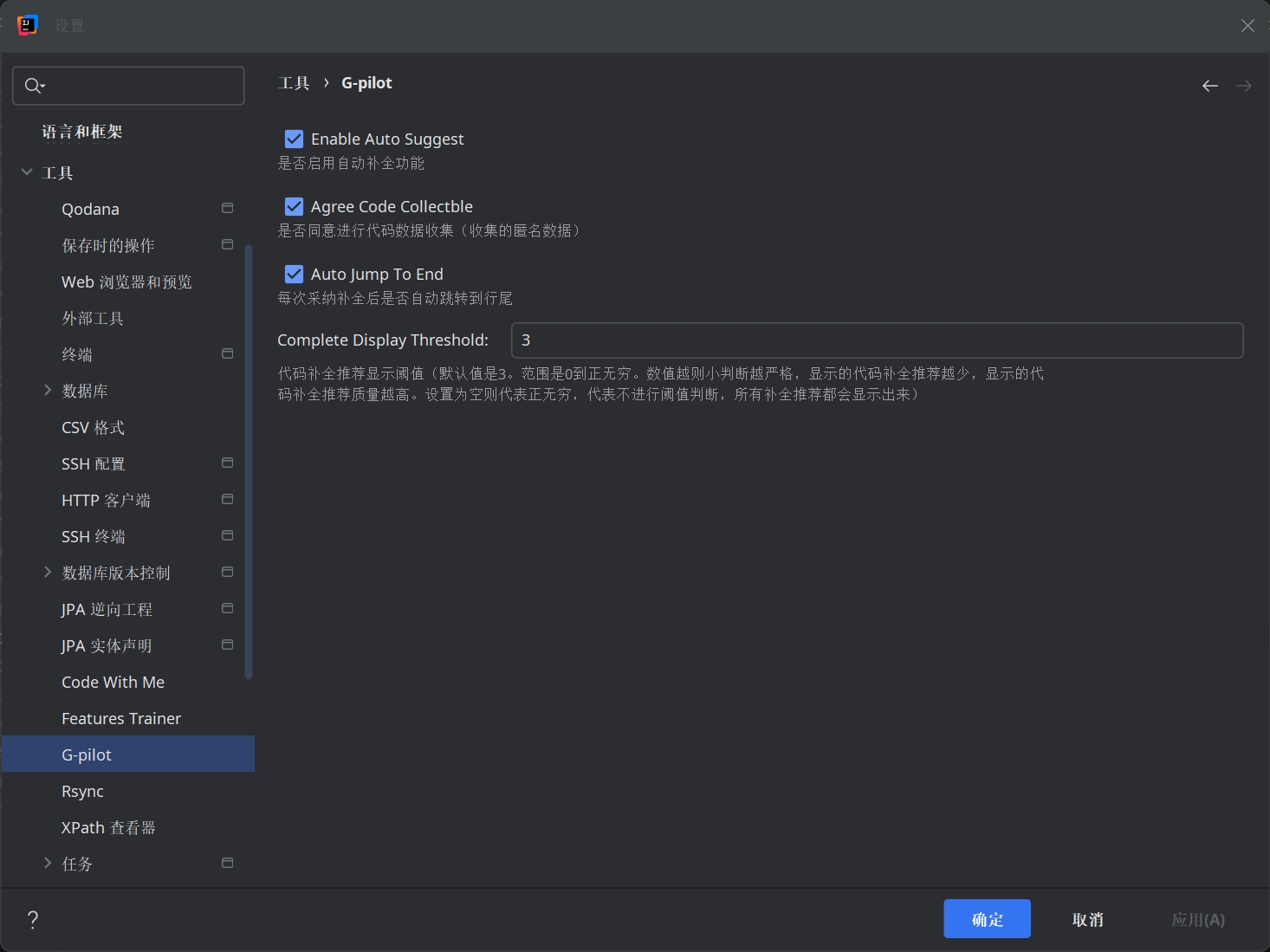
Task: Select JPA 逆向工程 settings
Action: coord(128,609)
